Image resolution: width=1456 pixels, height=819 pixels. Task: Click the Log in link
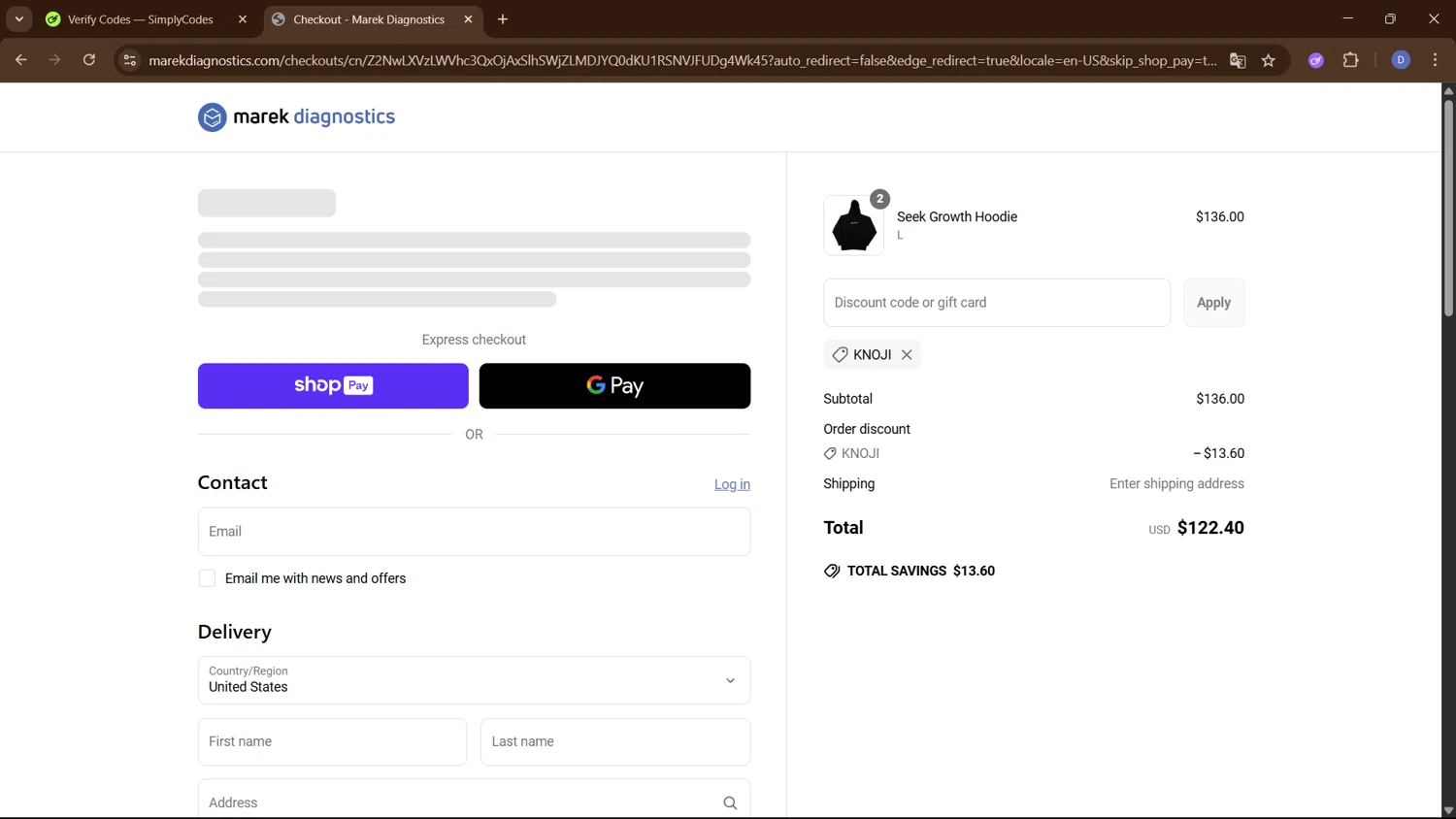click(732, 484)
